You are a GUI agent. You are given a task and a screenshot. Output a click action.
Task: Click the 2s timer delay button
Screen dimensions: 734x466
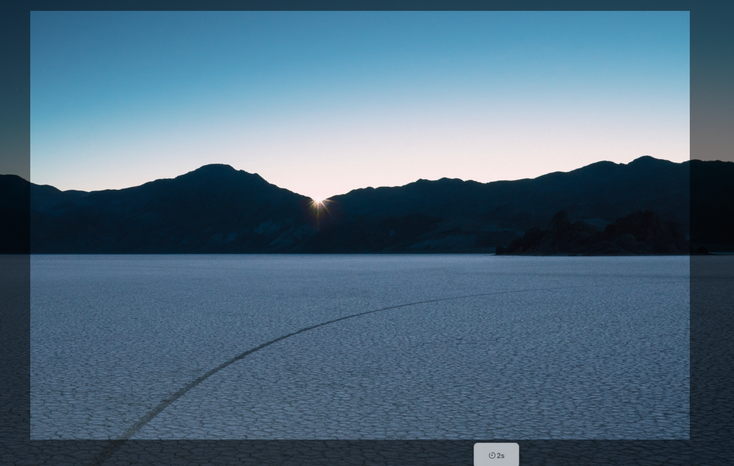pos(496,455)
